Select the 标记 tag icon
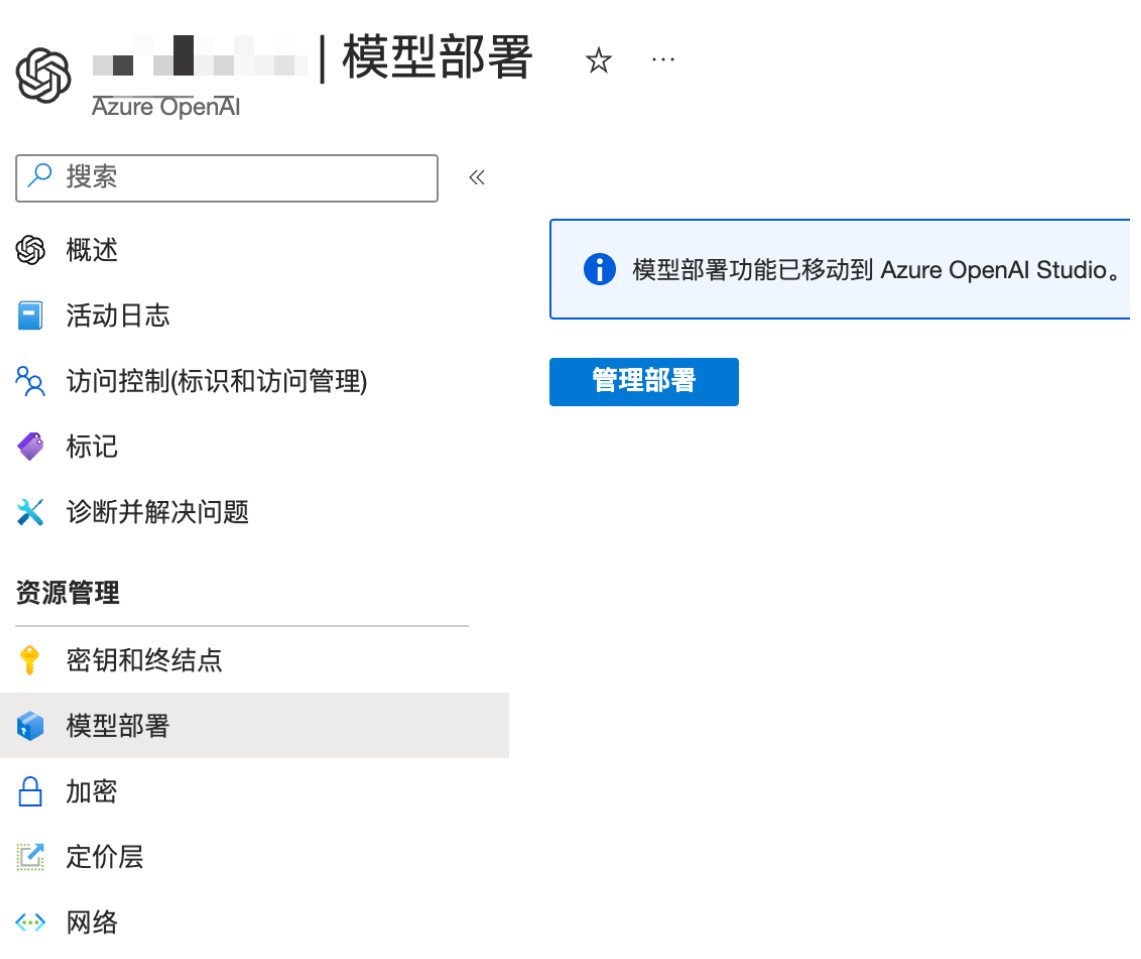This screenshot has width=1141, height=959. click(31, 447)
